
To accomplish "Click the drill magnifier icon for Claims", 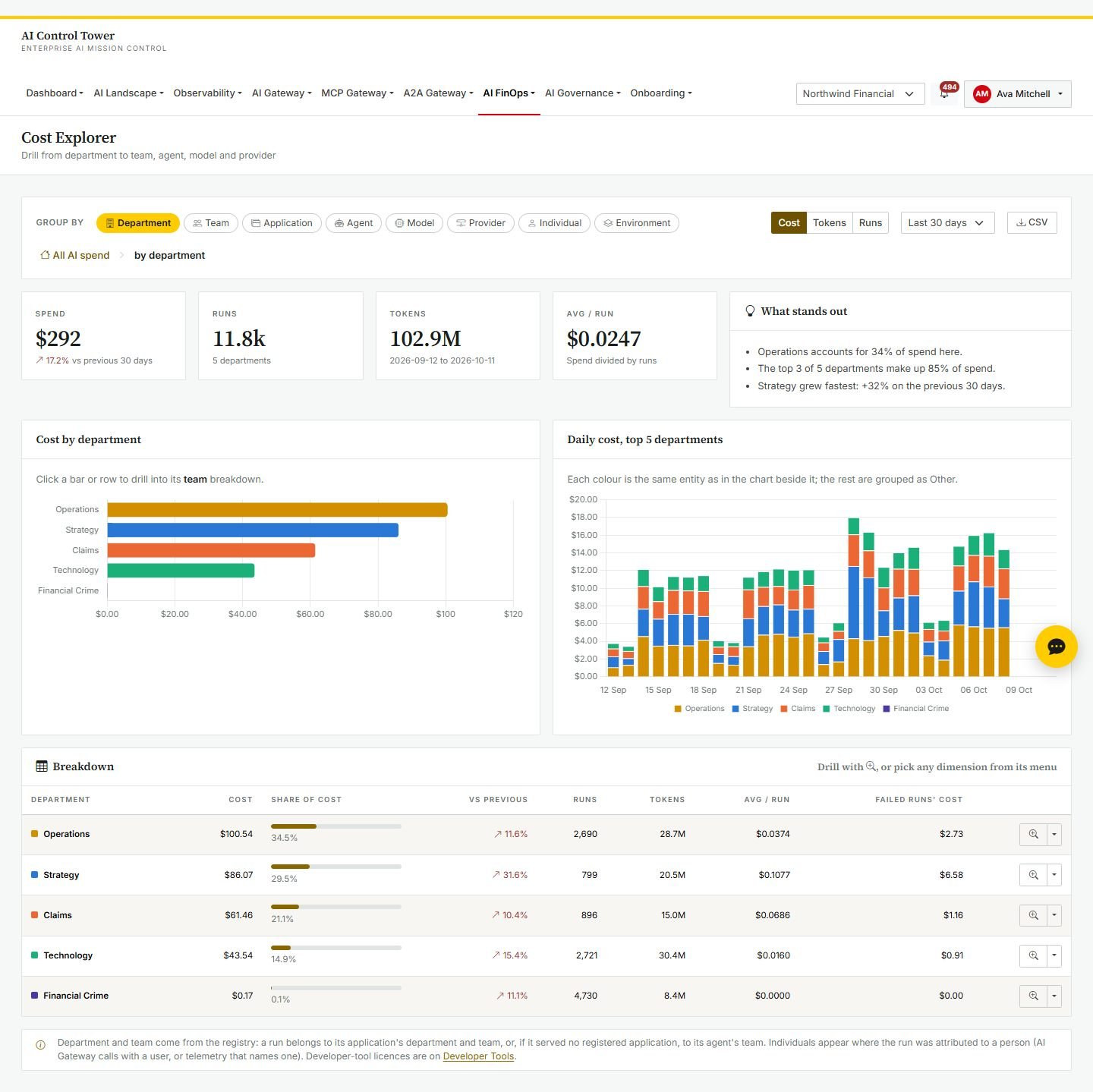I will coord(1033,915).
